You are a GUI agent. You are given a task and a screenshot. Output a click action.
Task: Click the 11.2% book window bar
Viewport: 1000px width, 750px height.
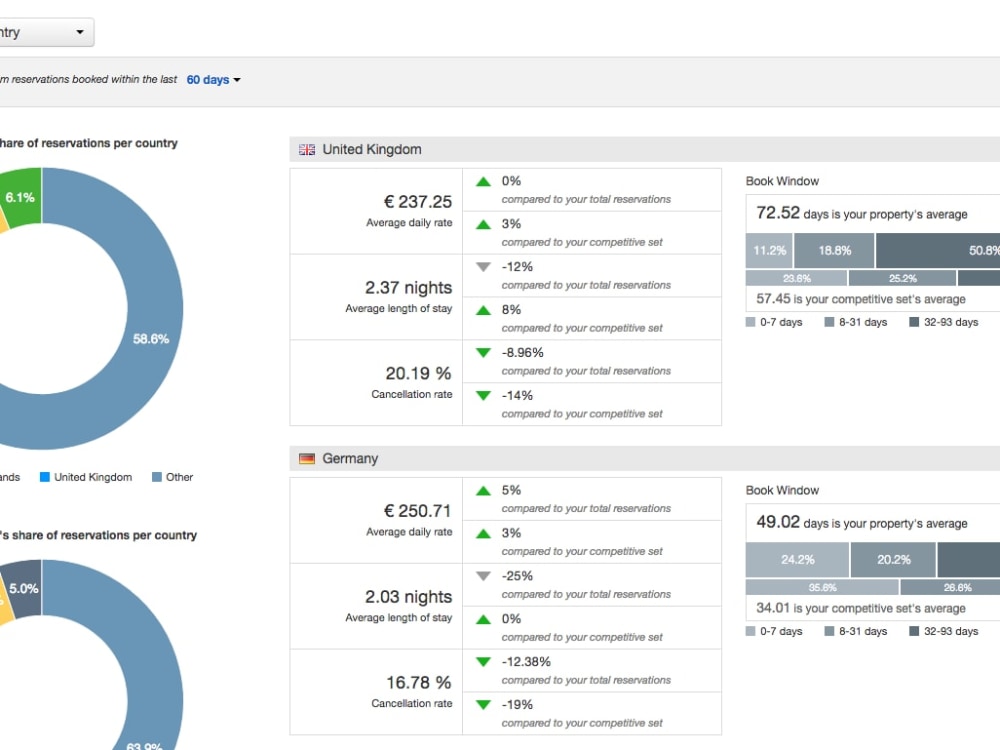[x=769, y=251]
